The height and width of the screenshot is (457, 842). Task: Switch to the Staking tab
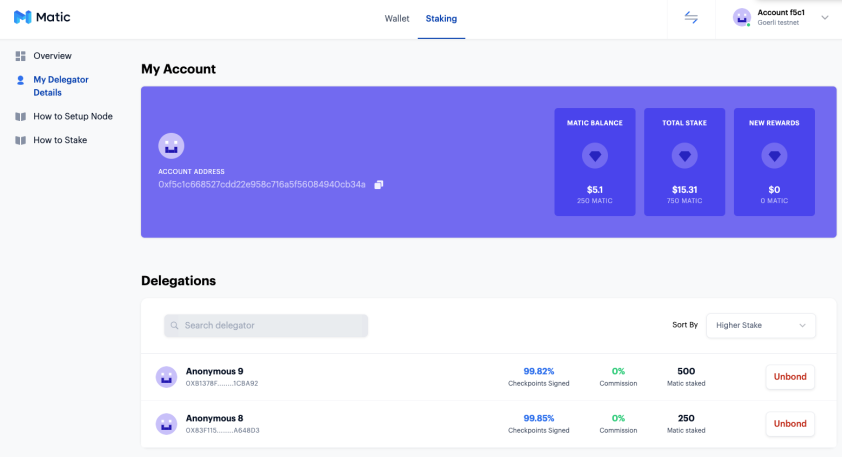[441, 18]
